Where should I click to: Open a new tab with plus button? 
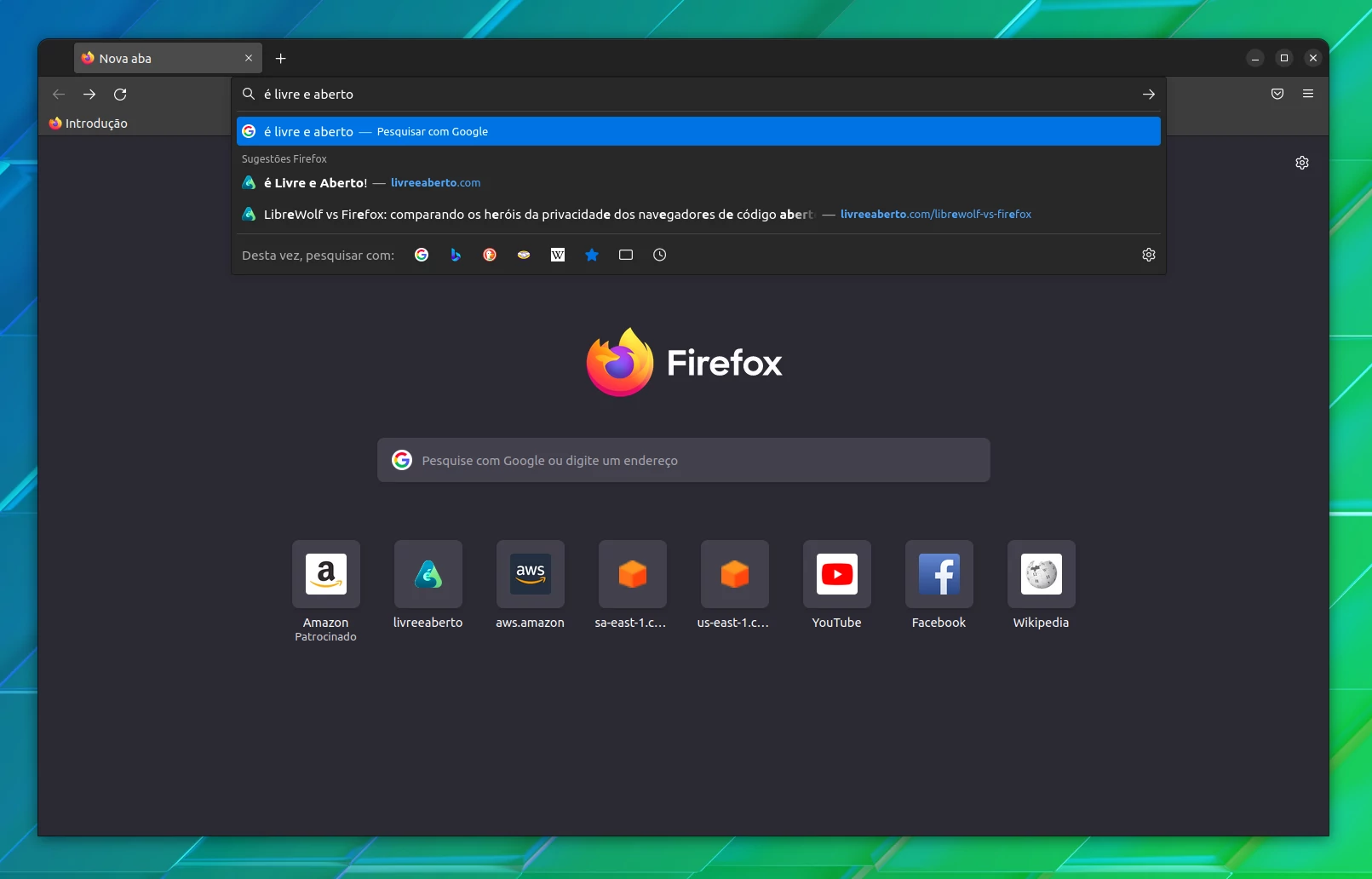tap(281, 59)
